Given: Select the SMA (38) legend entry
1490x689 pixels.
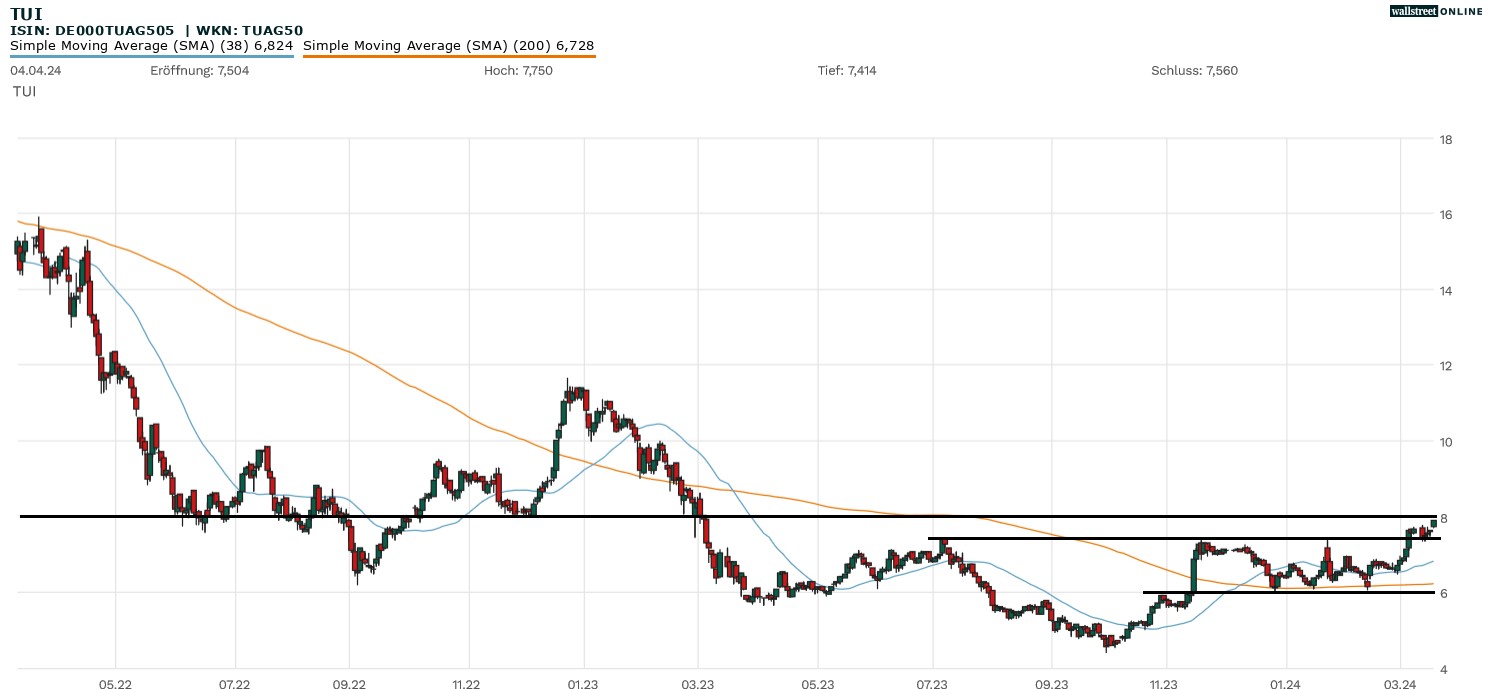Looking at the screenshot, I should pyautogui.click(x=151, y=45).
